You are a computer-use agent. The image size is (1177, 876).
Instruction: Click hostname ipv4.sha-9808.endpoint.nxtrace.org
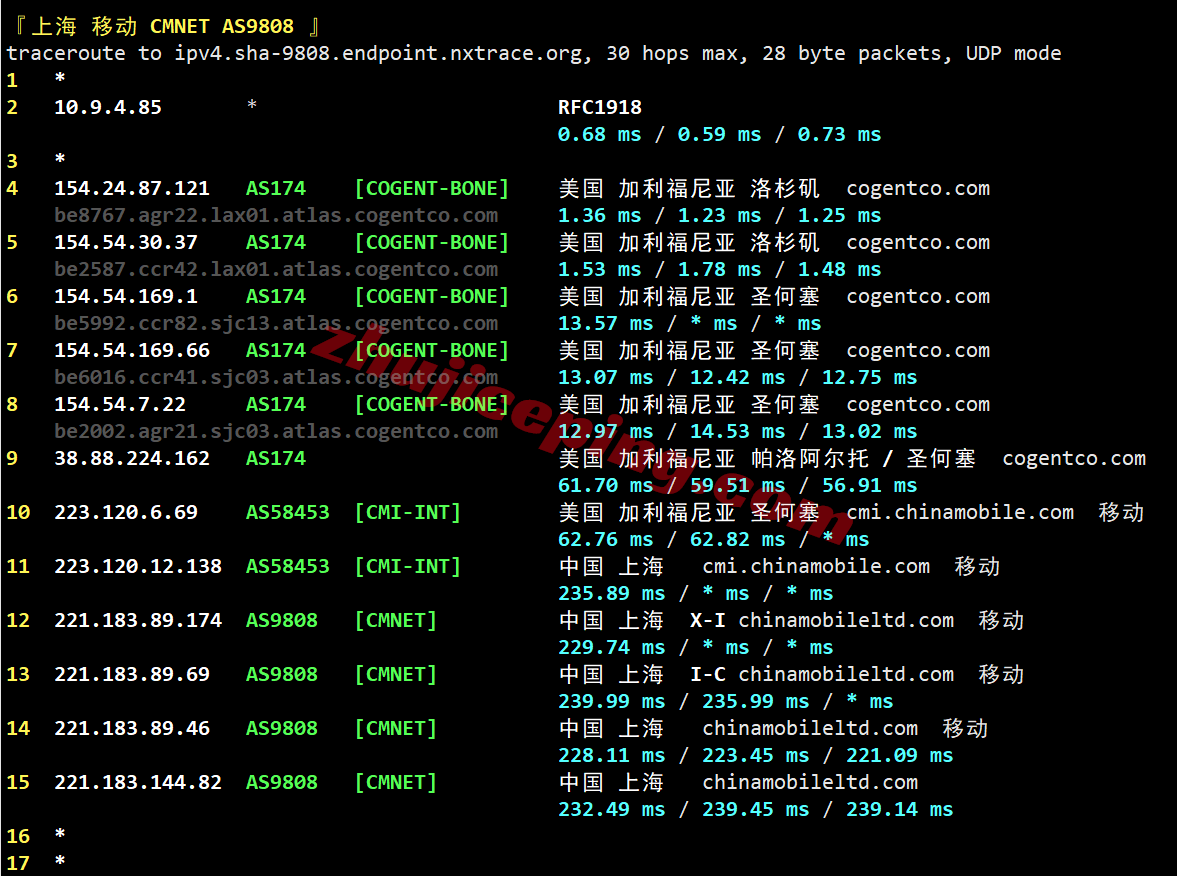378,53
